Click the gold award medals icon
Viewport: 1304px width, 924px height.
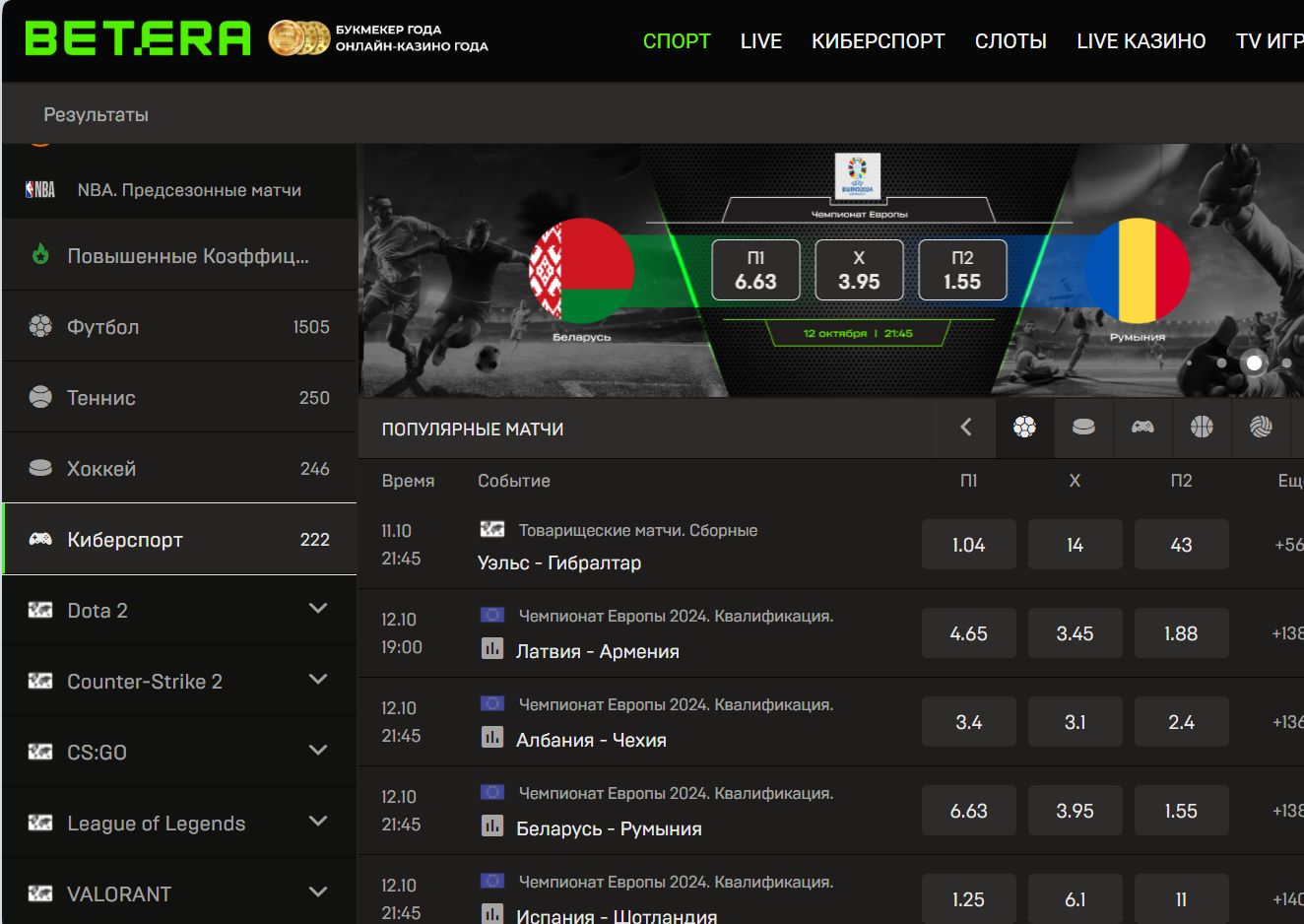point(299,38)
